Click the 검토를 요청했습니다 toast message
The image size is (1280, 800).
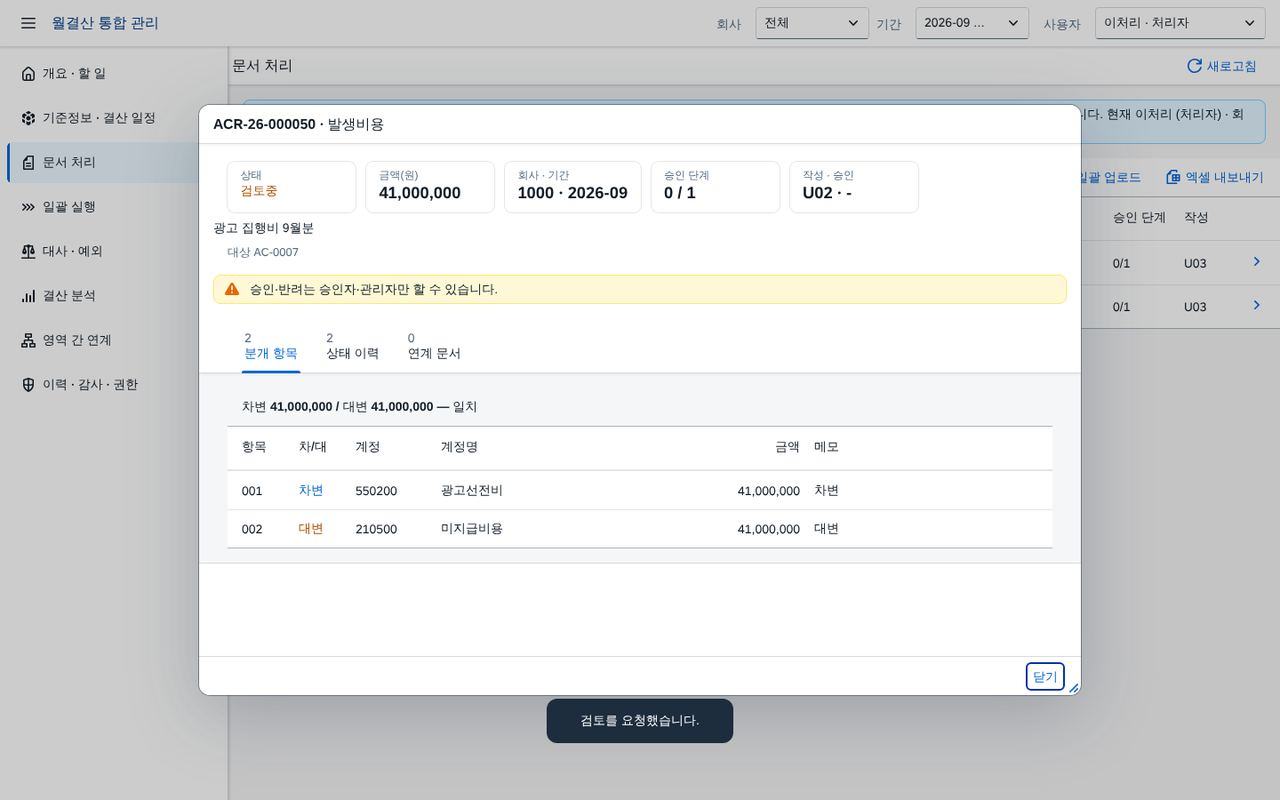[x=640, y=721]
